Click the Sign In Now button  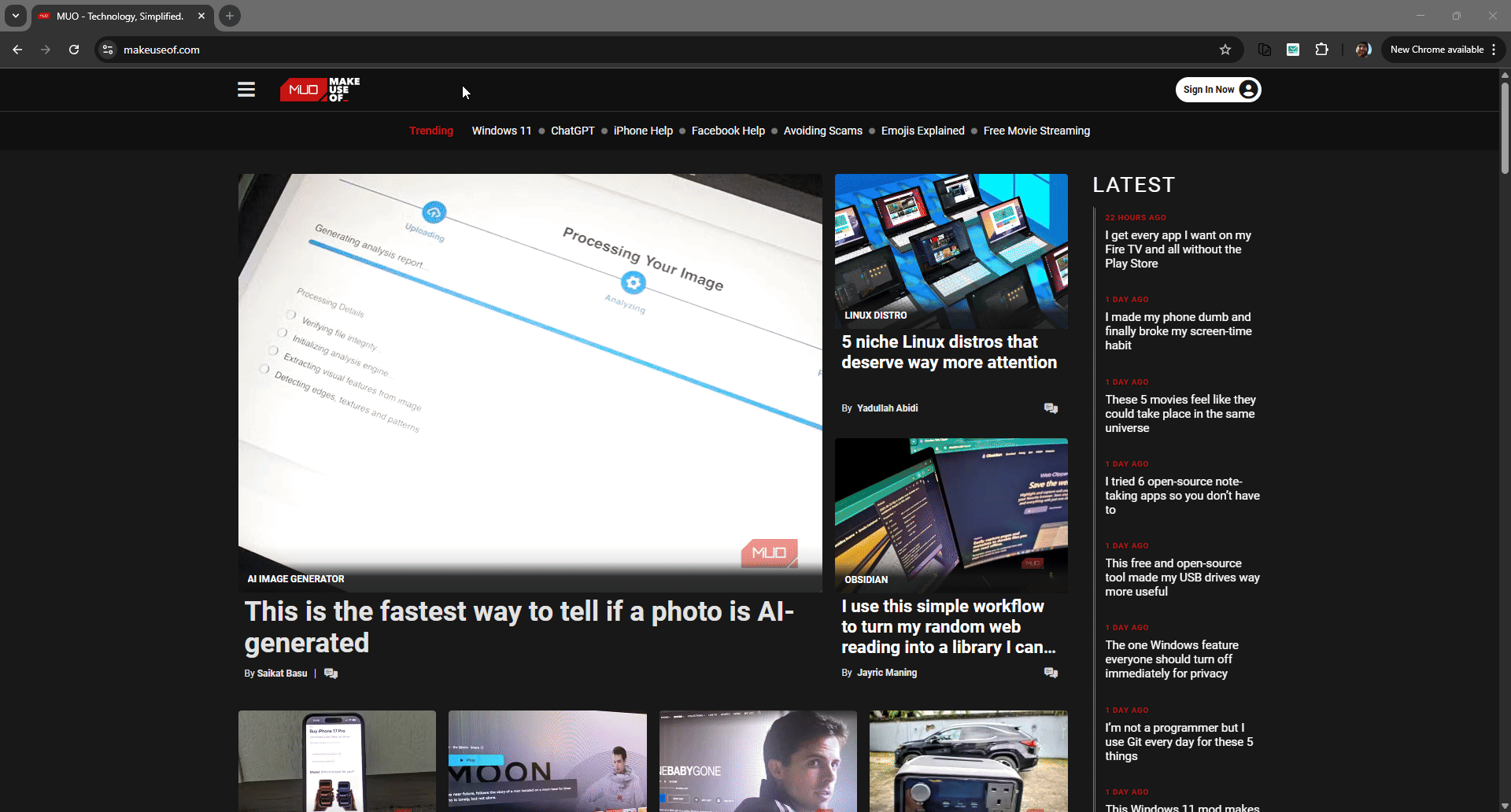1218,90
